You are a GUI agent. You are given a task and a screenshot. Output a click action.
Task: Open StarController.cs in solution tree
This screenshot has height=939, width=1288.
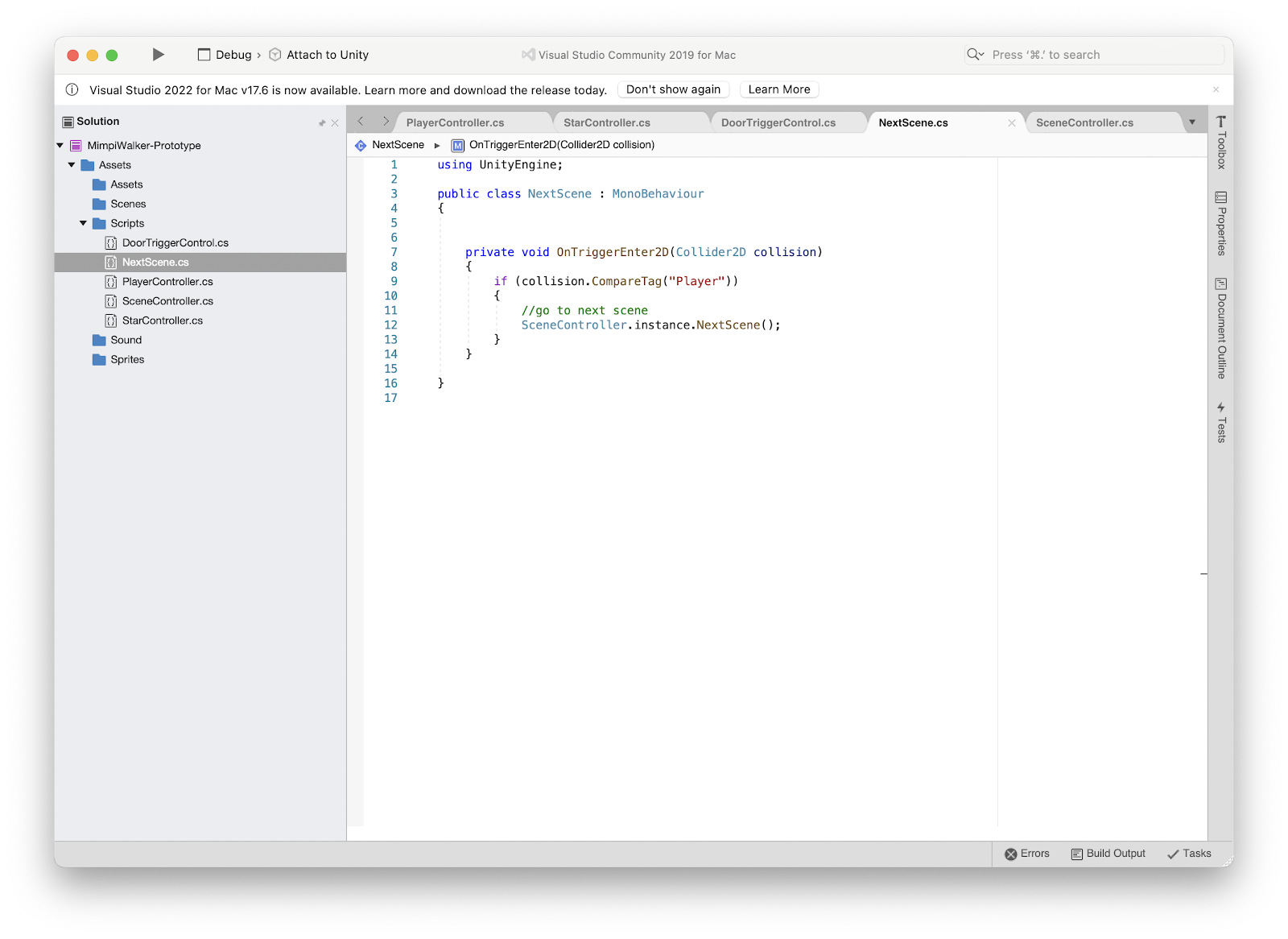point(163,321)
